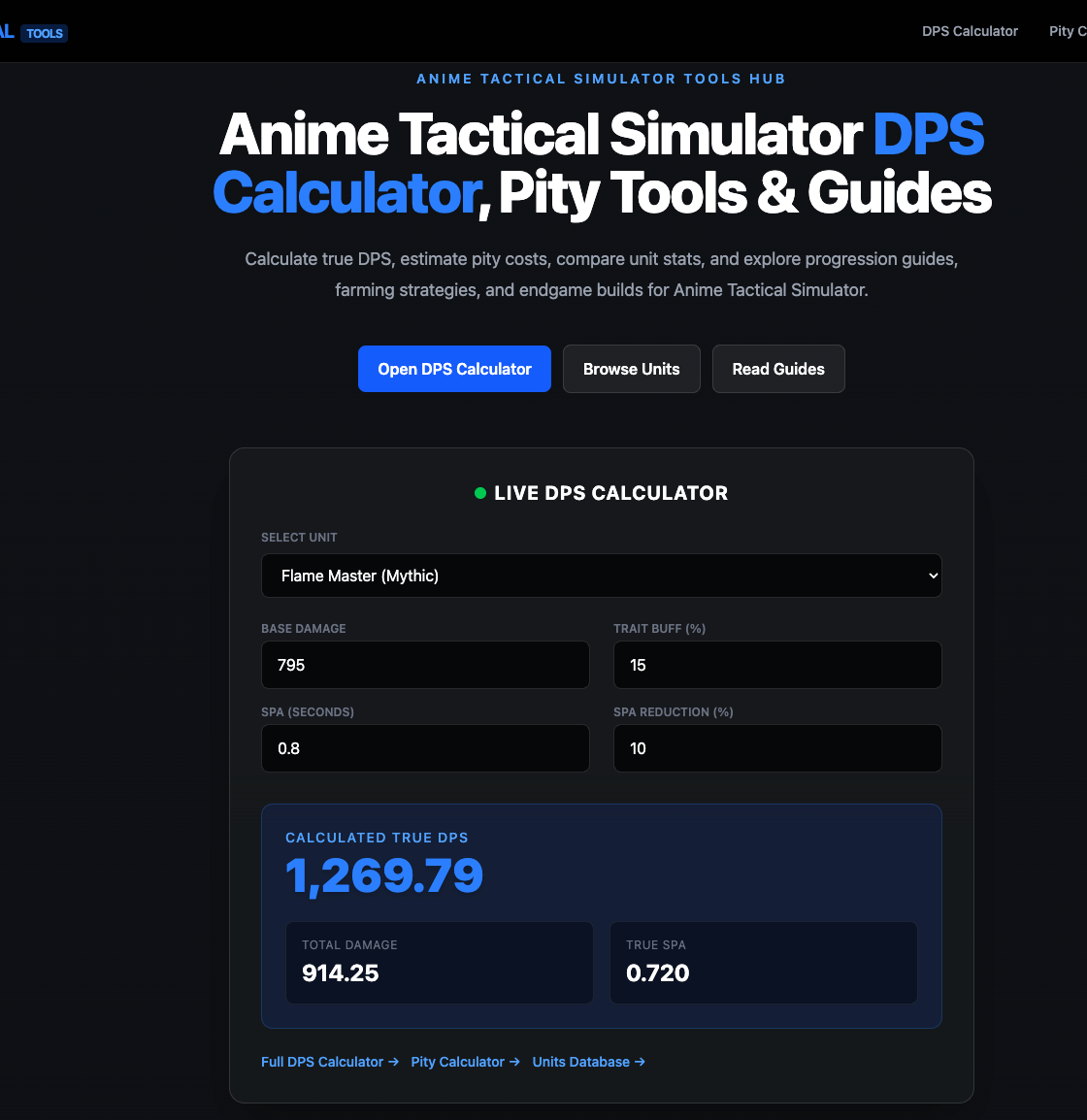The image size is (1087, 1120).
Task: Click the arrow icon after Units Database
Action: coord(639,1062)
